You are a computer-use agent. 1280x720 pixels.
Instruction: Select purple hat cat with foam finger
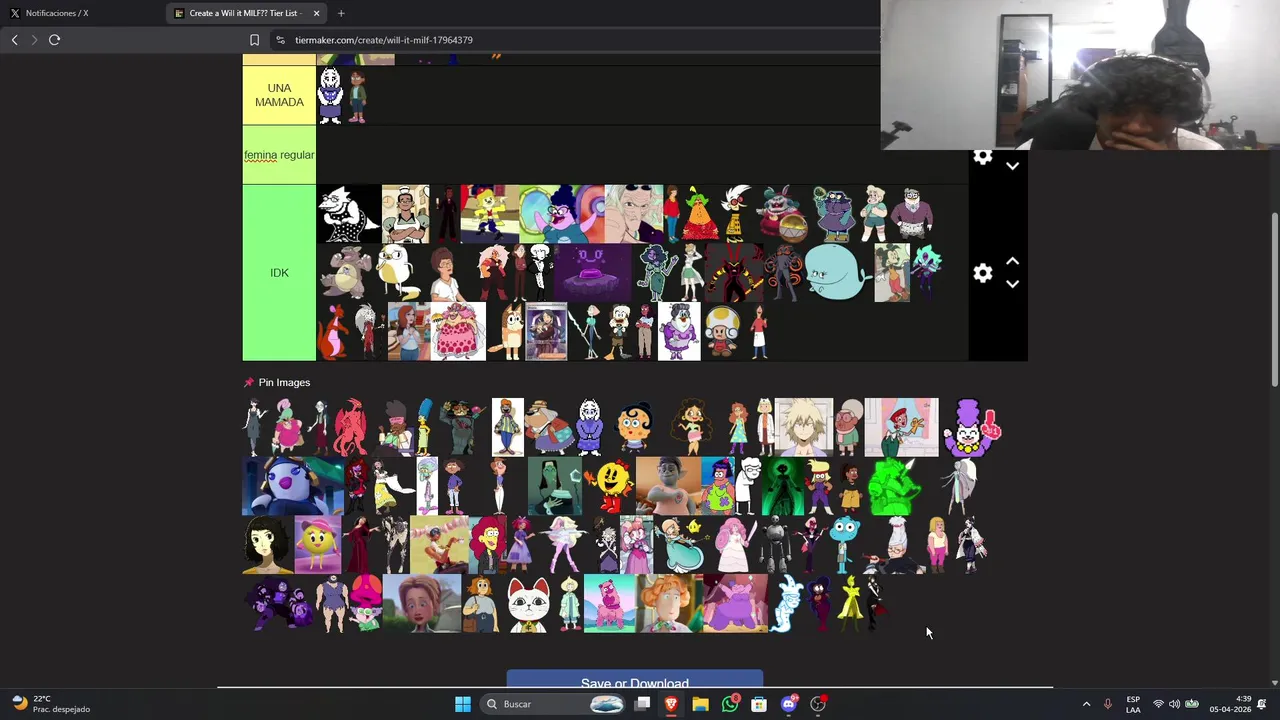click(x=971, y=427)
